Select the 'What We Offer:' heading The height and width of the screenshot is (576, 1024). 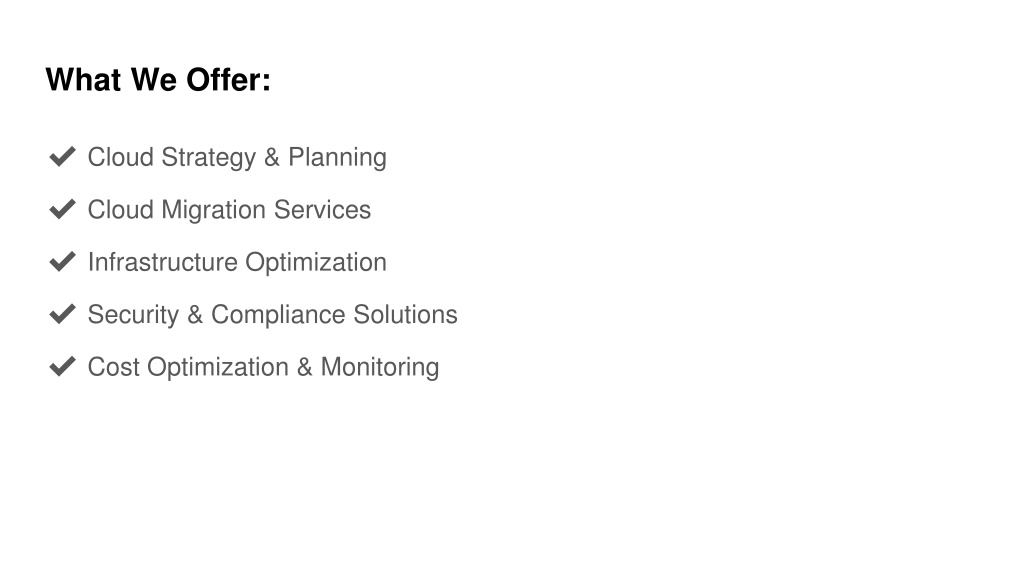point(158,80)
